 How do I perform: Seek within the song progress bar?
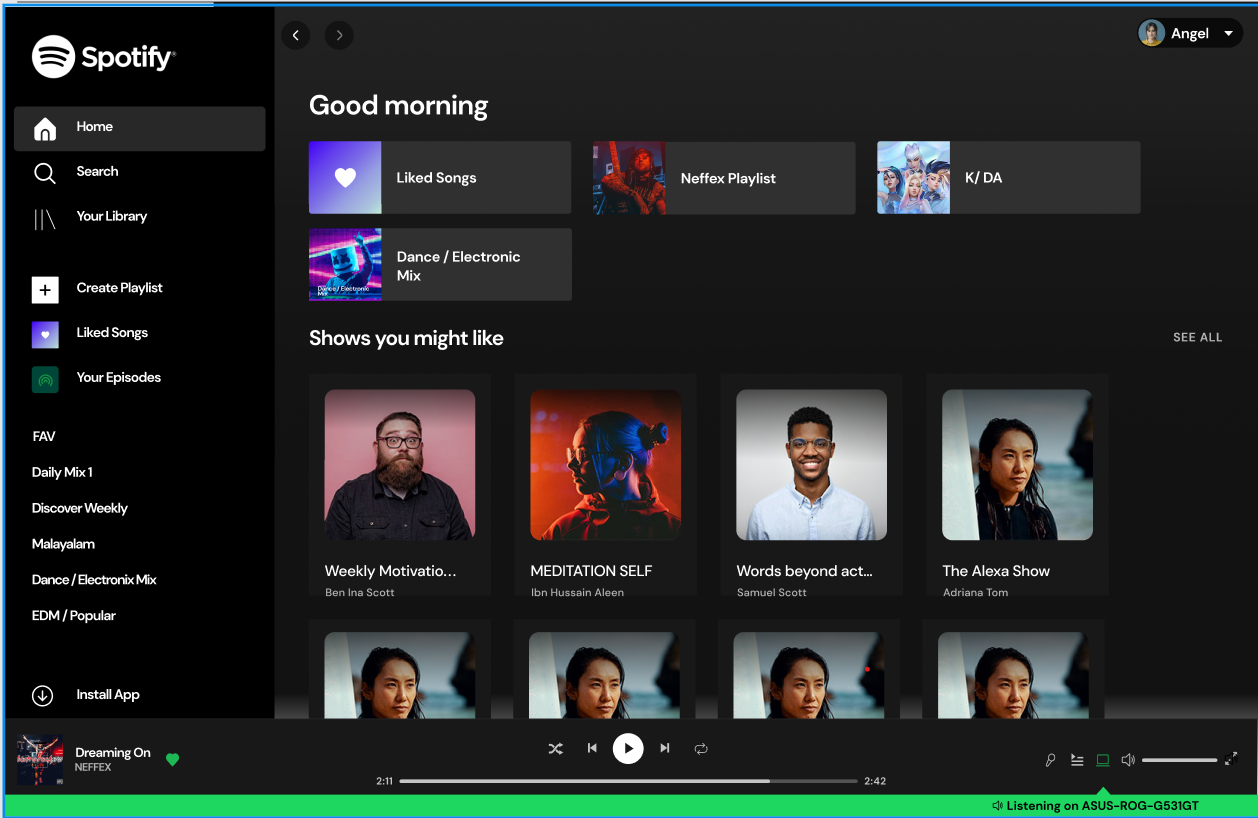(628, 781)
